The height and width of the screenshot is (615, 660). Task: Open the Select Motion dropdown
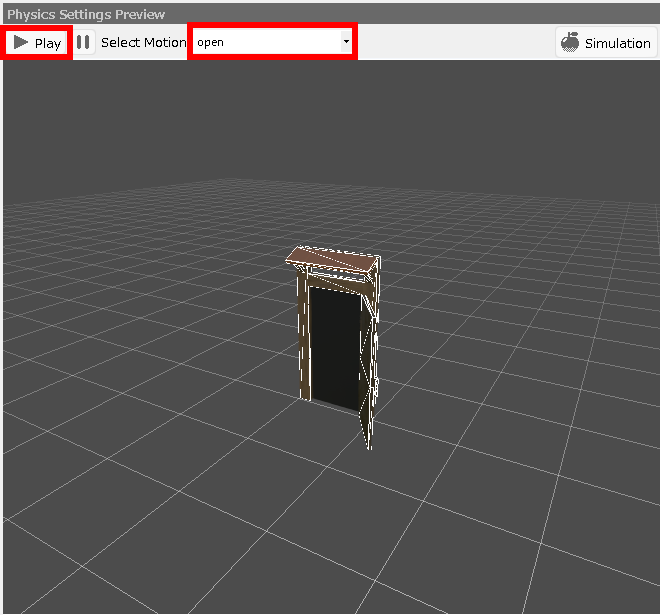coord(271,43)
